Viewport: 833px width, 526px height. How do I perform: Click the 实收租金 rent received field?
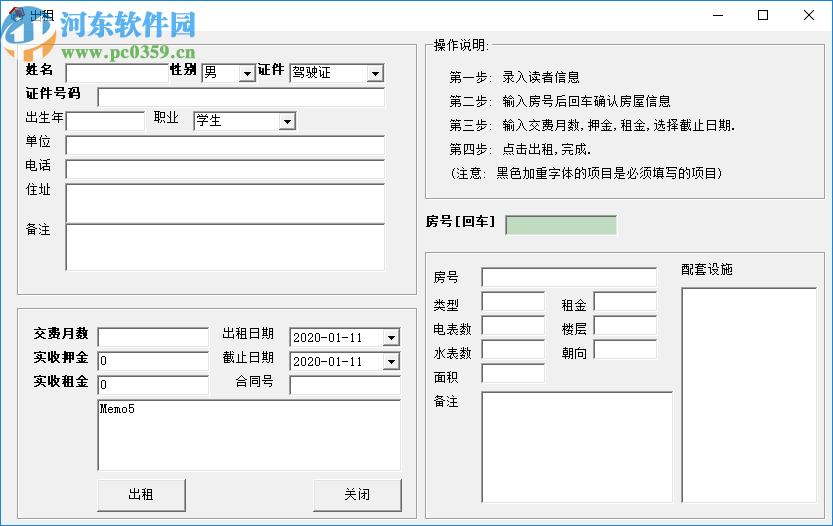click(153, 385)
